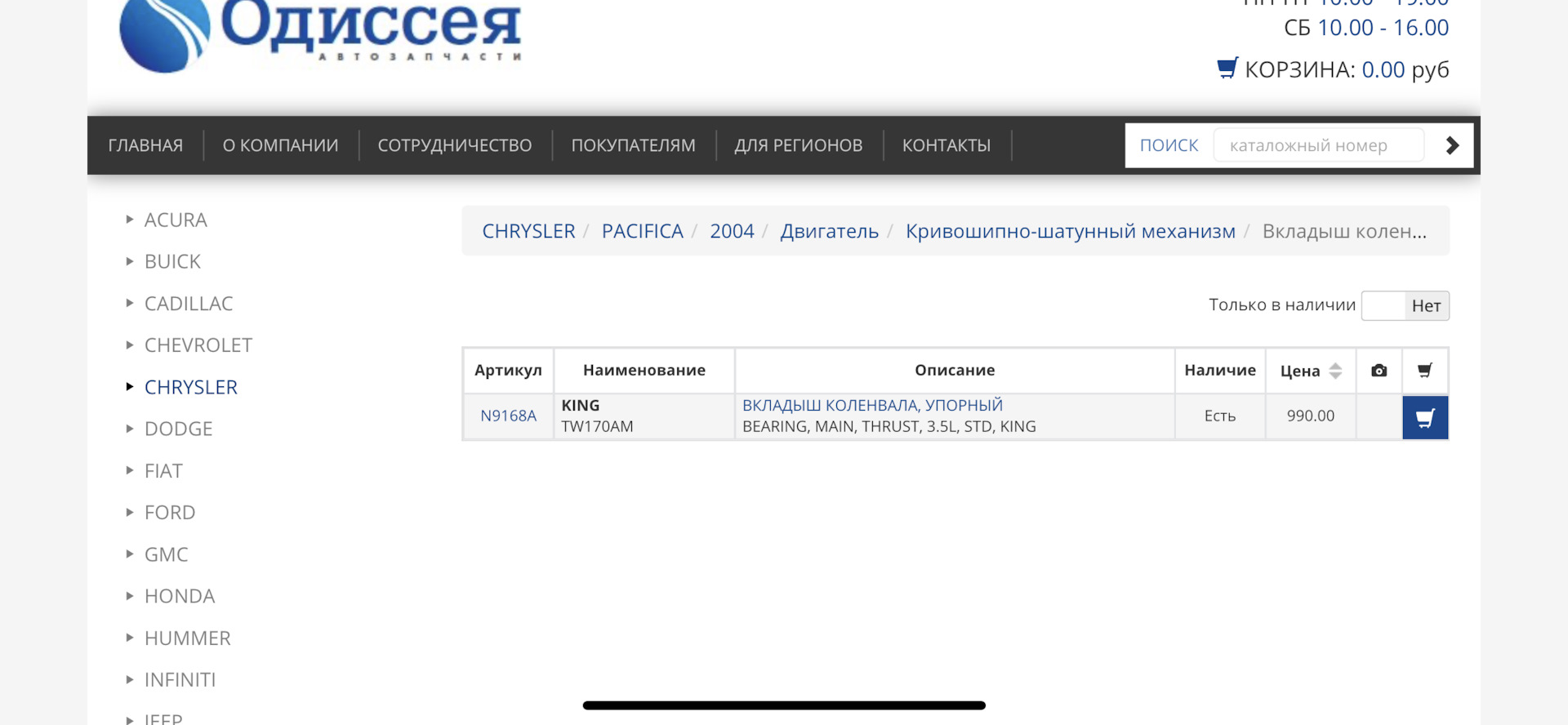Click the Описание column header
Viewport: 1568px width, 725px height.
pos(955,371)
